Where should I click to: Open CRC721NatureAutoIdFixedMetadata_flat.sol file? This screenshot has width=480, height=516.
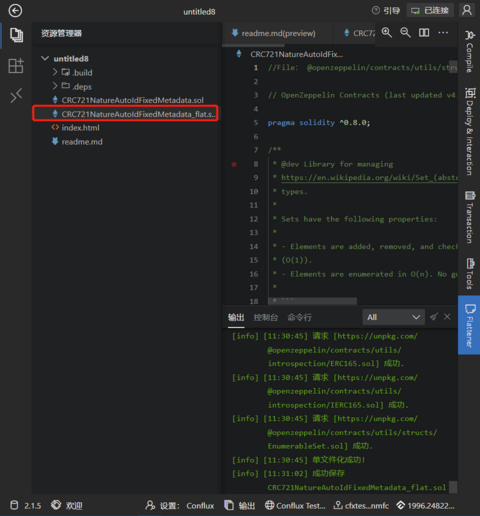pyautogui.click(x=126, y=114)
